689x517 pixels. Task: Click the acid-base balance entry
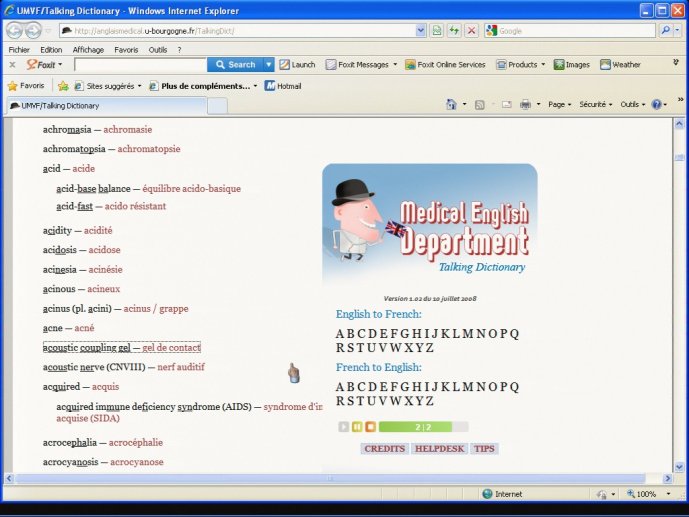coord(149,188)
